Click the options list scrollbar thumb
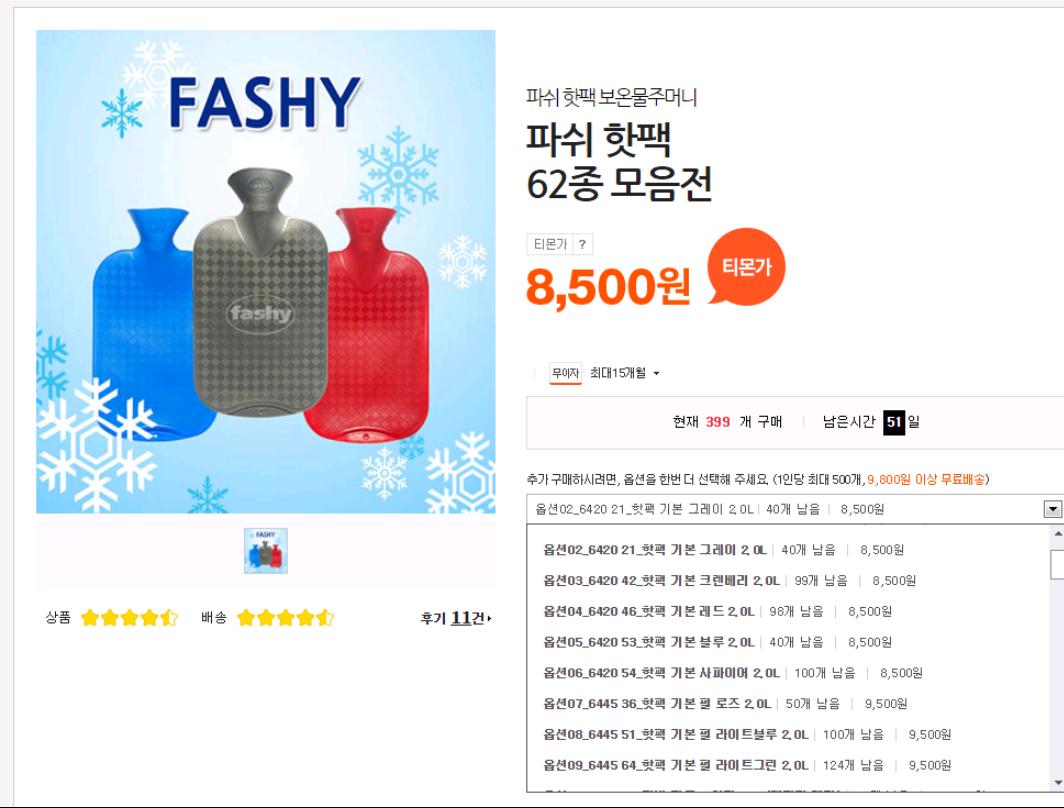The height and width of the screenshot is (808, 1064). 1056,565
